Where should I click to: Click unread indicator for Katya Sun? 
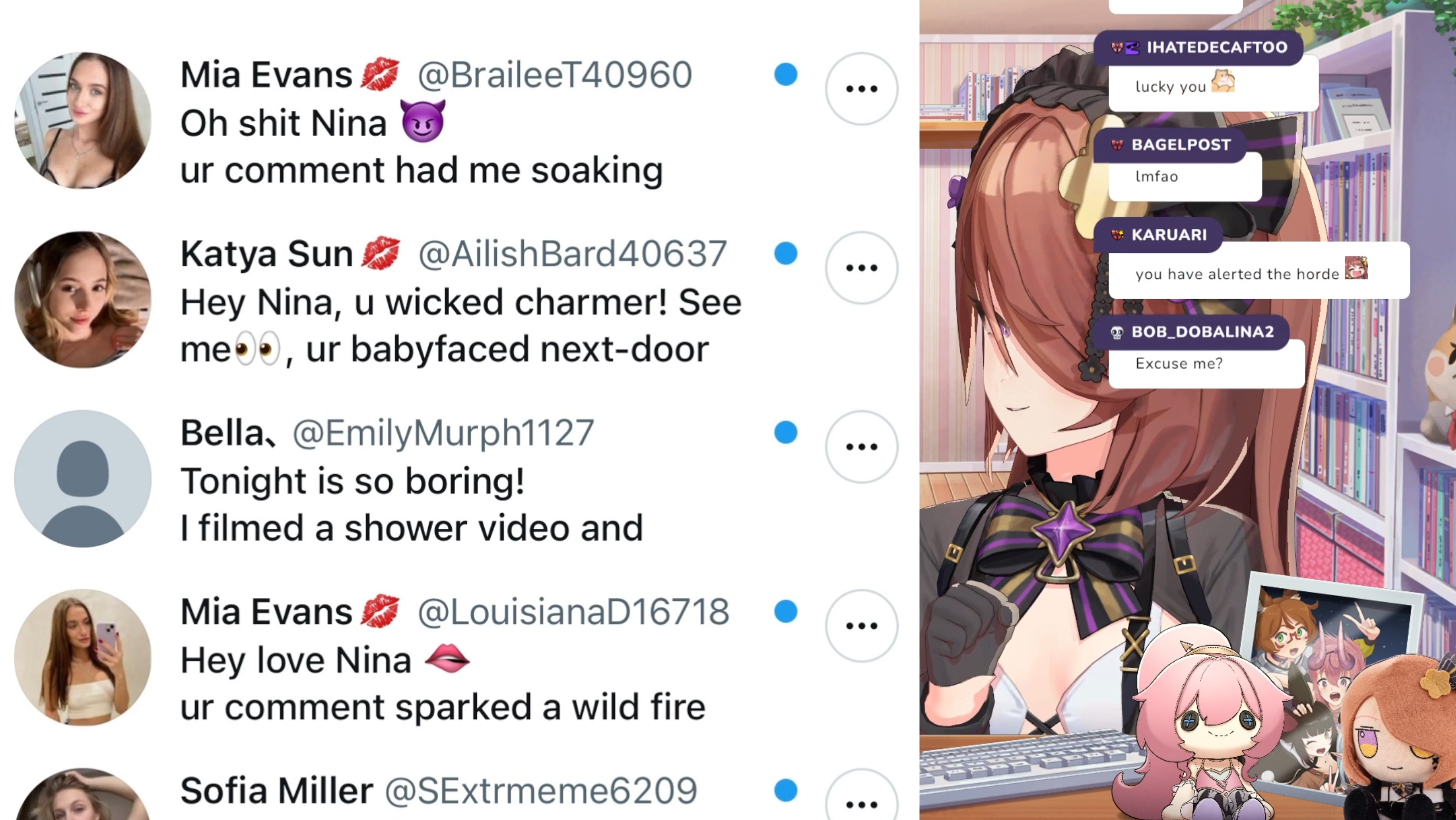(785, 254)
